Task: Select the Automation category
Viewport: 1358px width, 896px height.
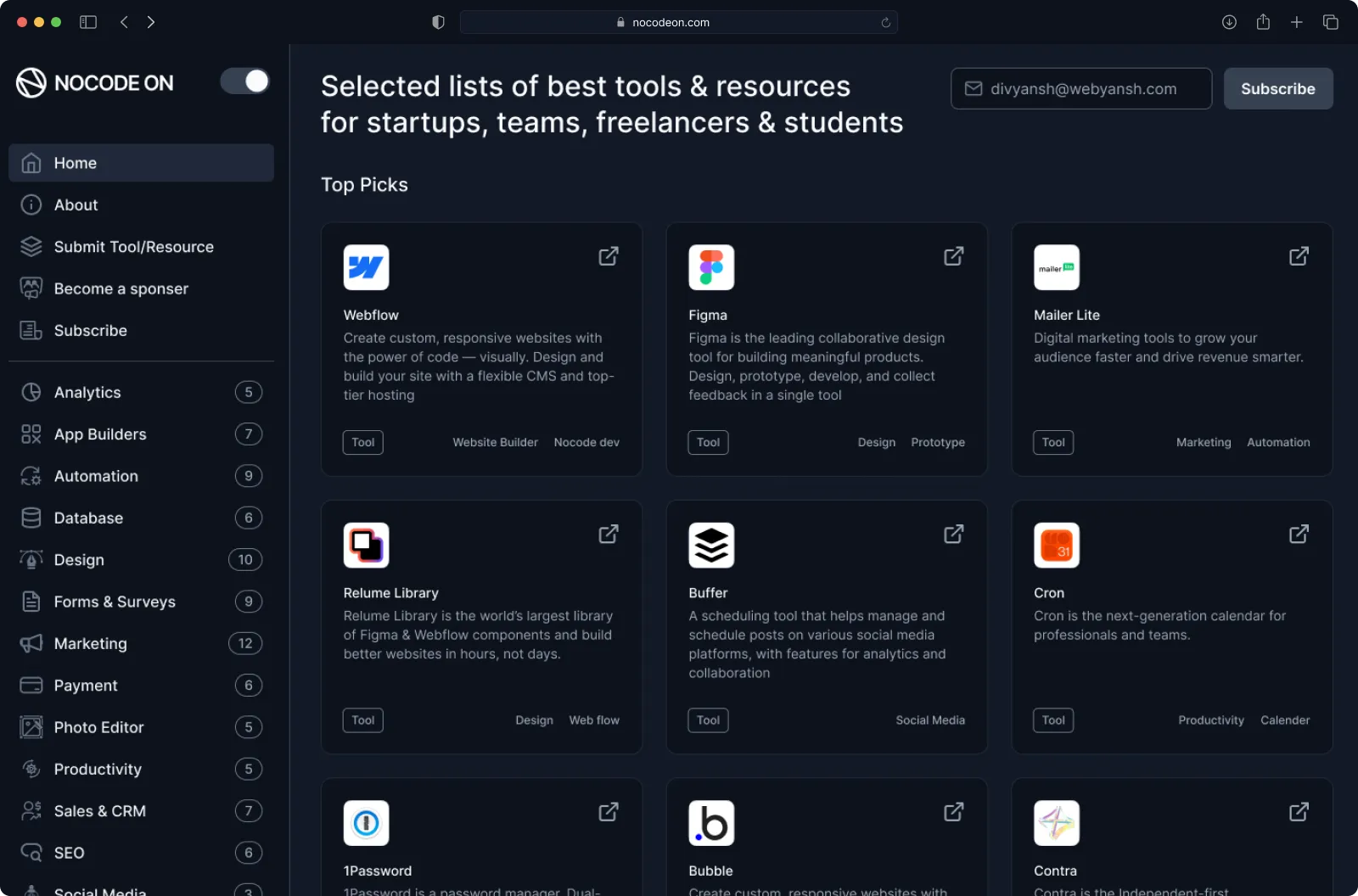Action: coord(141,476)
